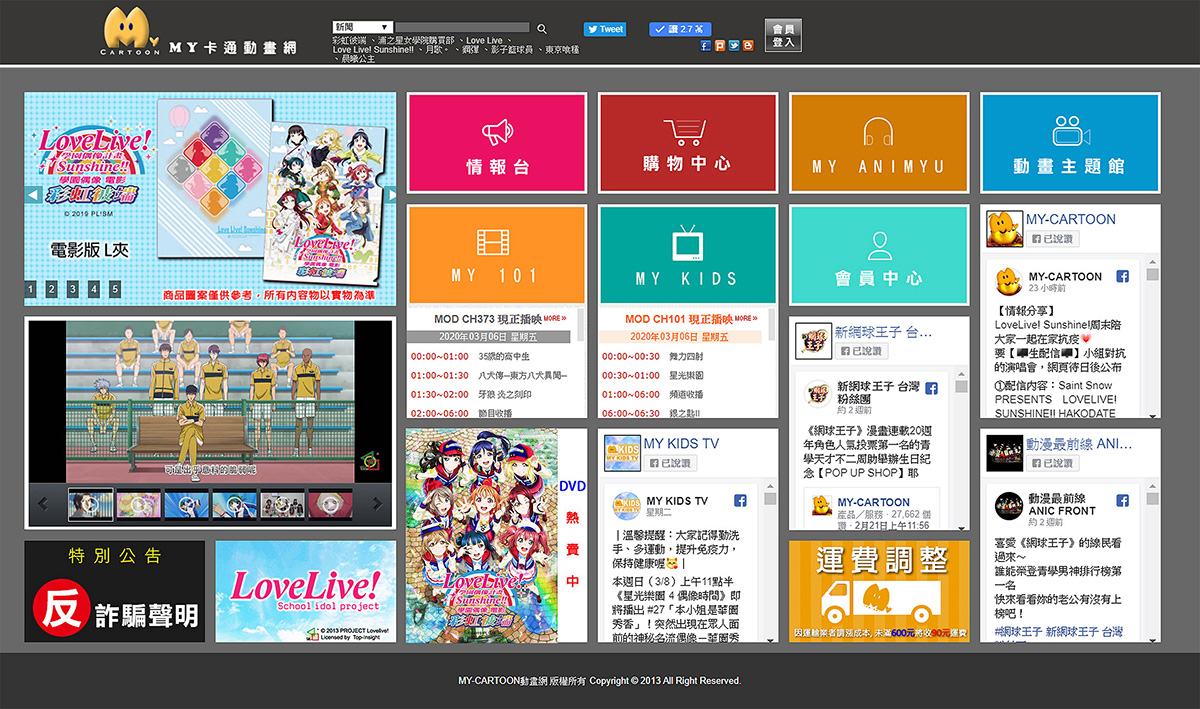Viewport: 1200px width, 709px height.
Task: Open the MY ANIMYU headphones tile
Action: pyautogui.click(x=879, y=144)
